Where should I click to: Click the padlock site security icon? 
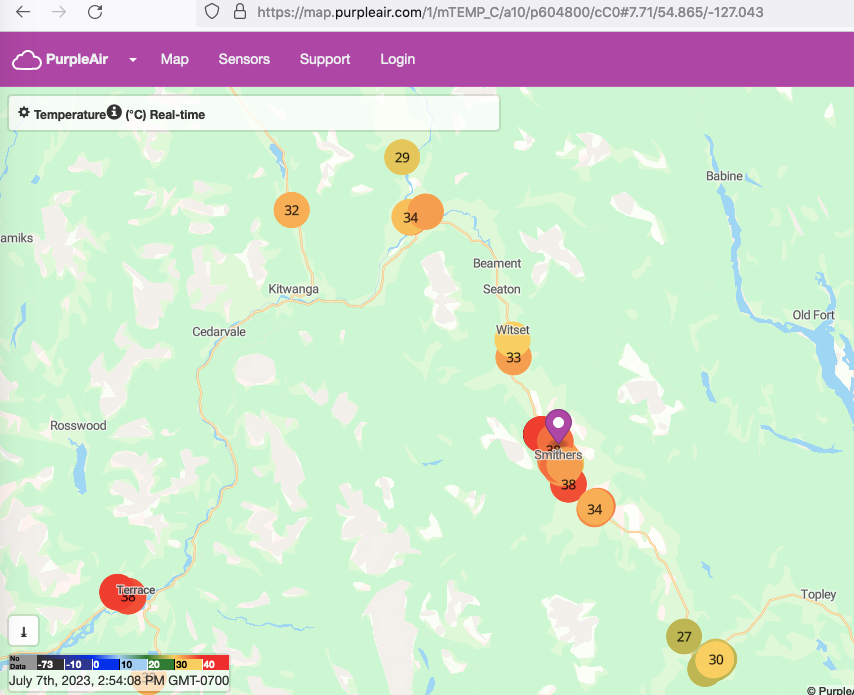(239, 12)
